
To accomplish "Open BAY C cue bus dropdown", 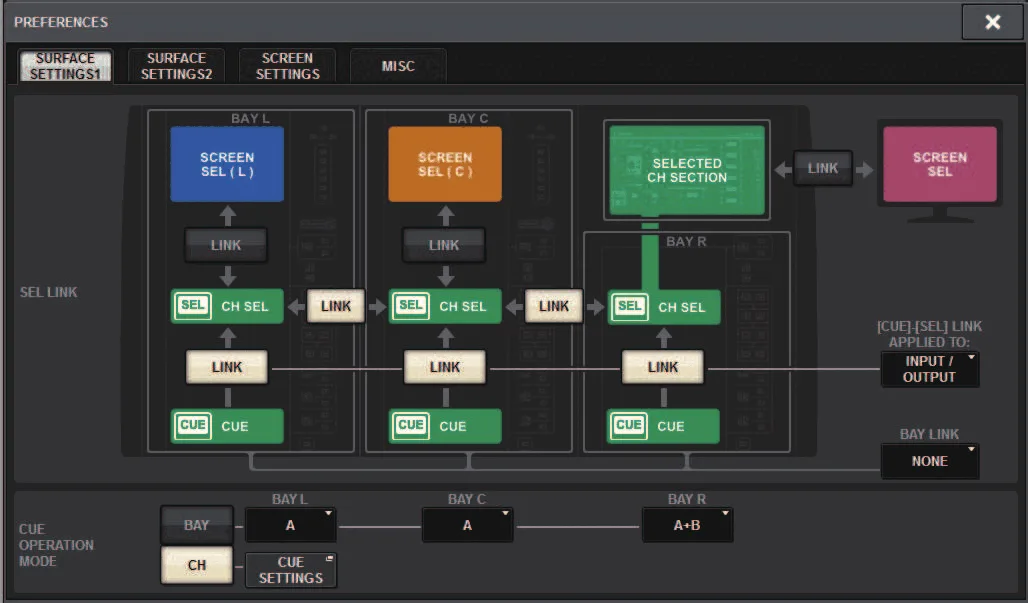I will coord(467,525).
